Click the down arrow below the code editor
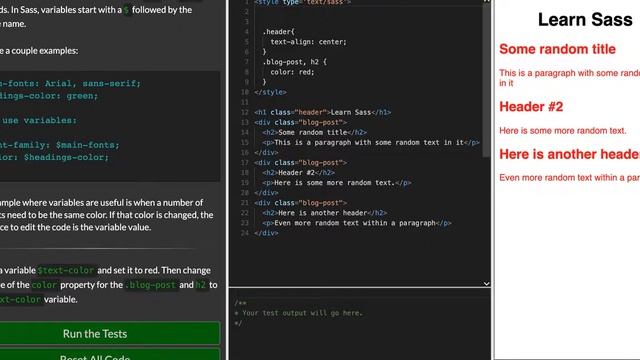This screenshot has width=640, height=360. click(486, 283)
